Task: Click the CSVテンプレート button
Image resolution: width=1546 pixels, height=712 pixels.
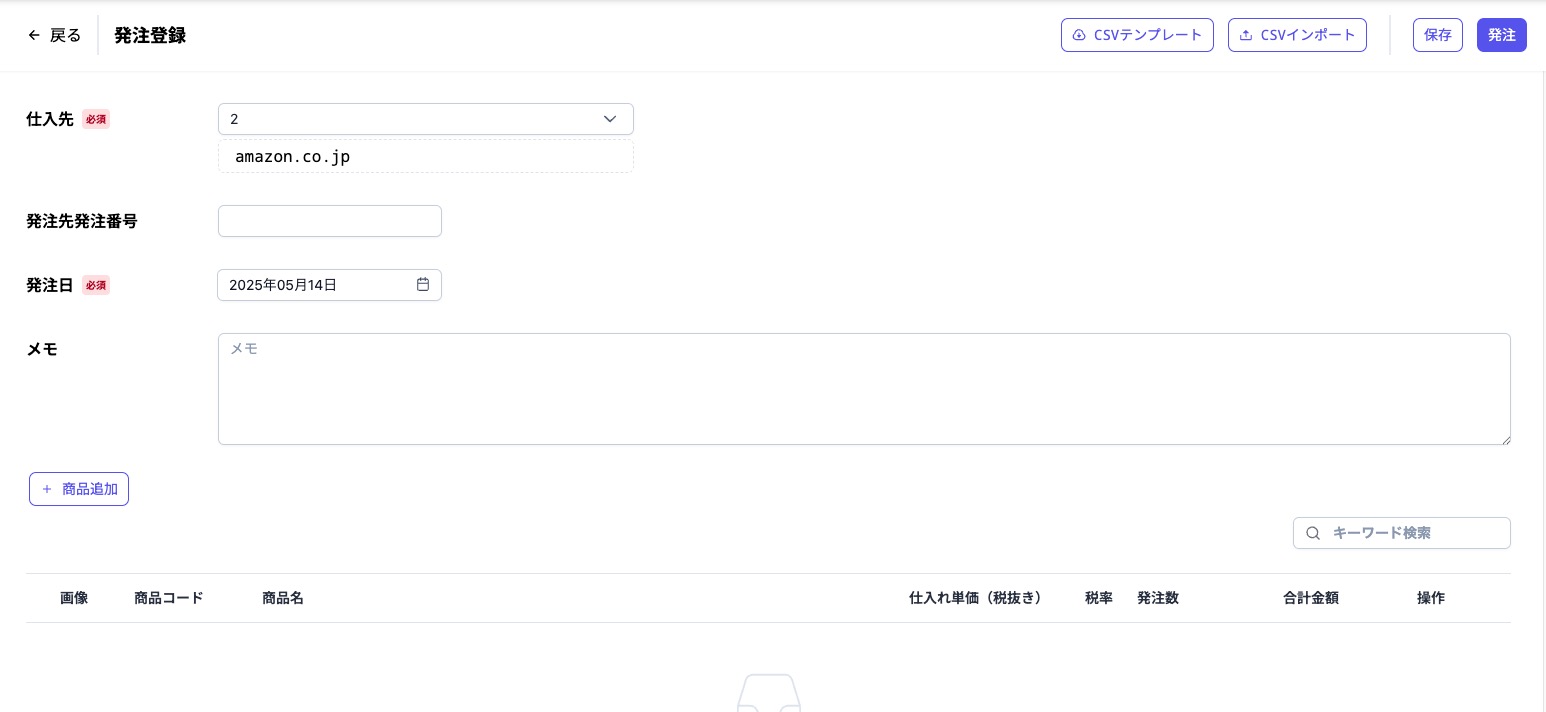Action: pyautogui.click(x=1137, y=35)
